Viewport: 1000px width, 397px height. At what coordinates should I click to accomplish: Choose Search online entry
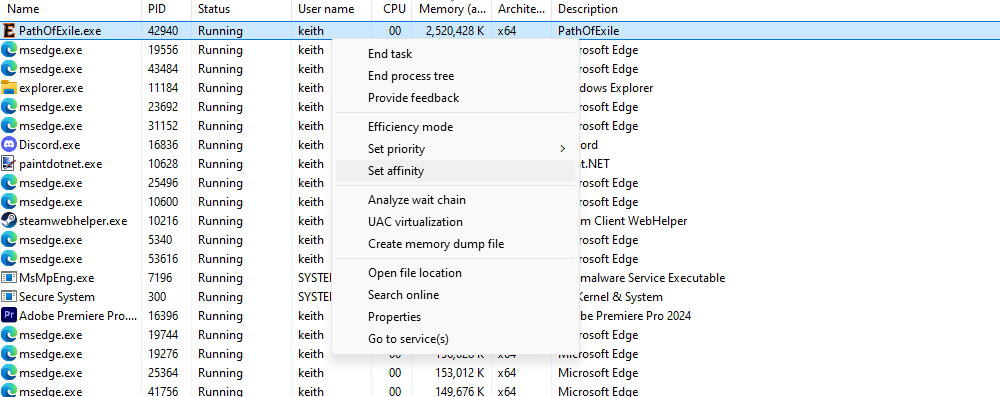click(x=455, y=295)
